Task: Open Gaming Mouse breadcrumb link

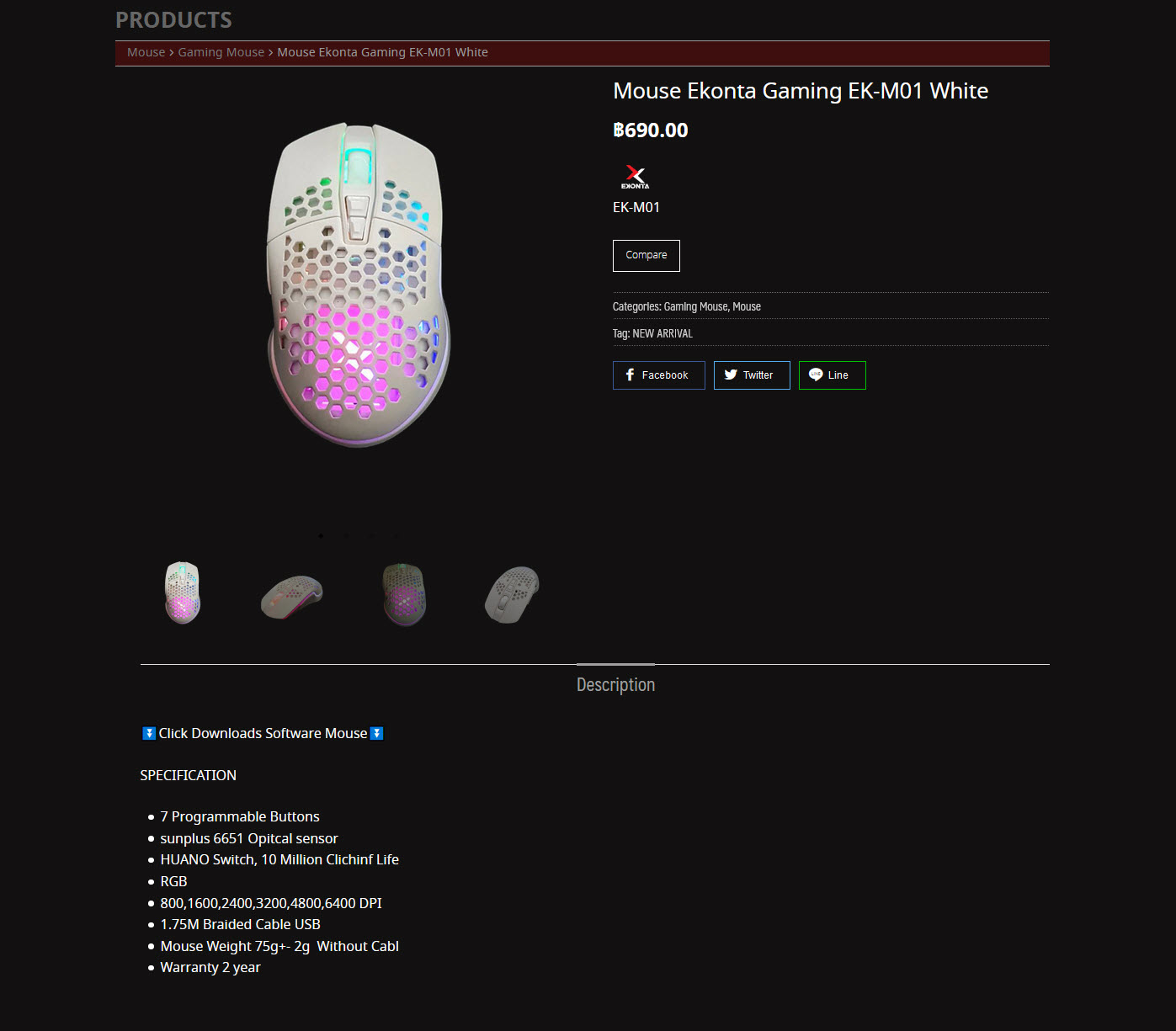Action: click(221, 52)
